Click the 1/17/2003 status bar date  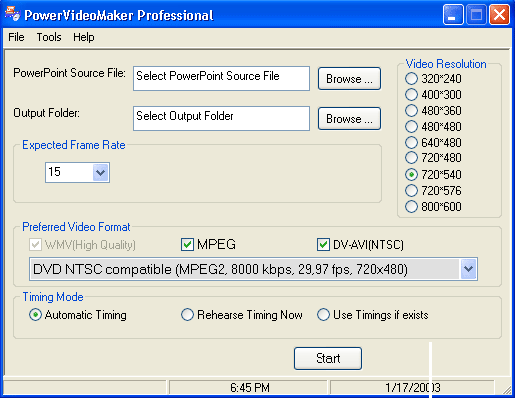click(x=413, y=388)
